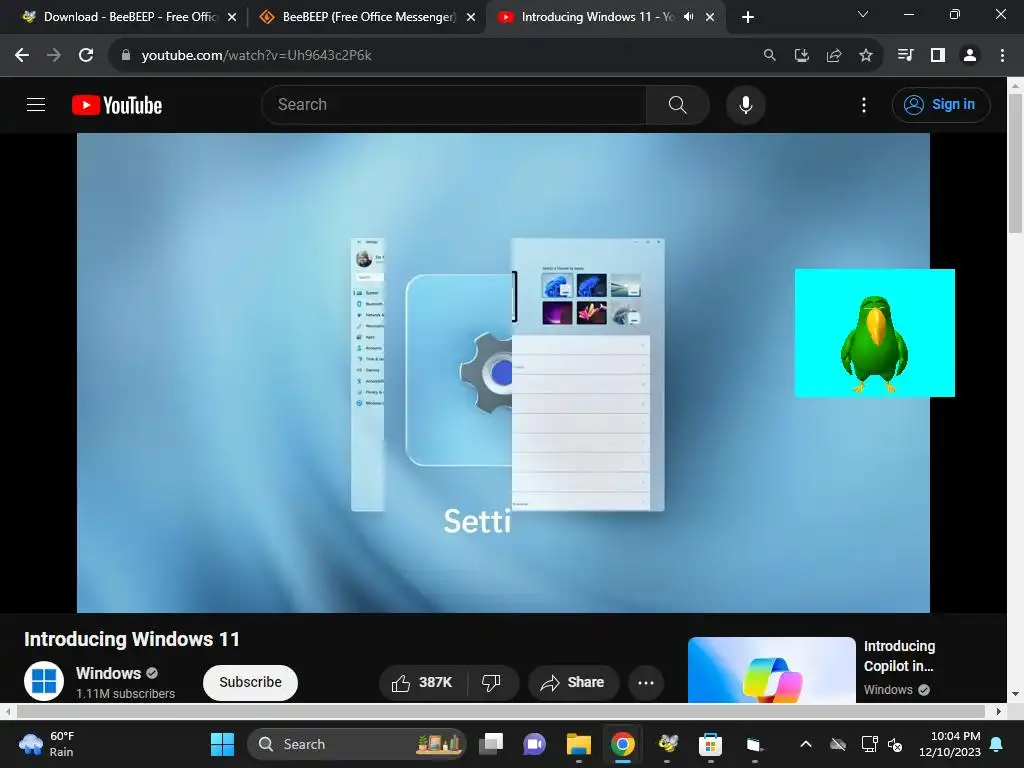Image resolution: width=1024 pixels, height=768 pixels.
Task: Open the BeeBEEP bee taskbar icon
Action: click(x=667, y=744)
